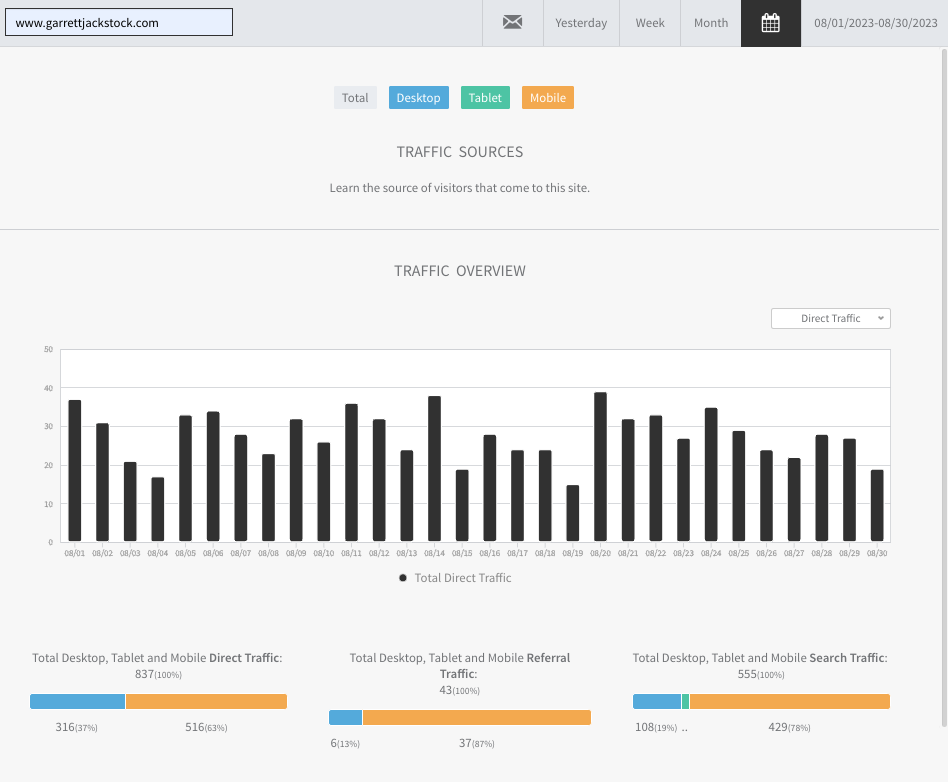The height and width of the screenshot is (782, 948).
Task: Click the Total Direct Traffic legend marker
Action: tap(403, 578)
